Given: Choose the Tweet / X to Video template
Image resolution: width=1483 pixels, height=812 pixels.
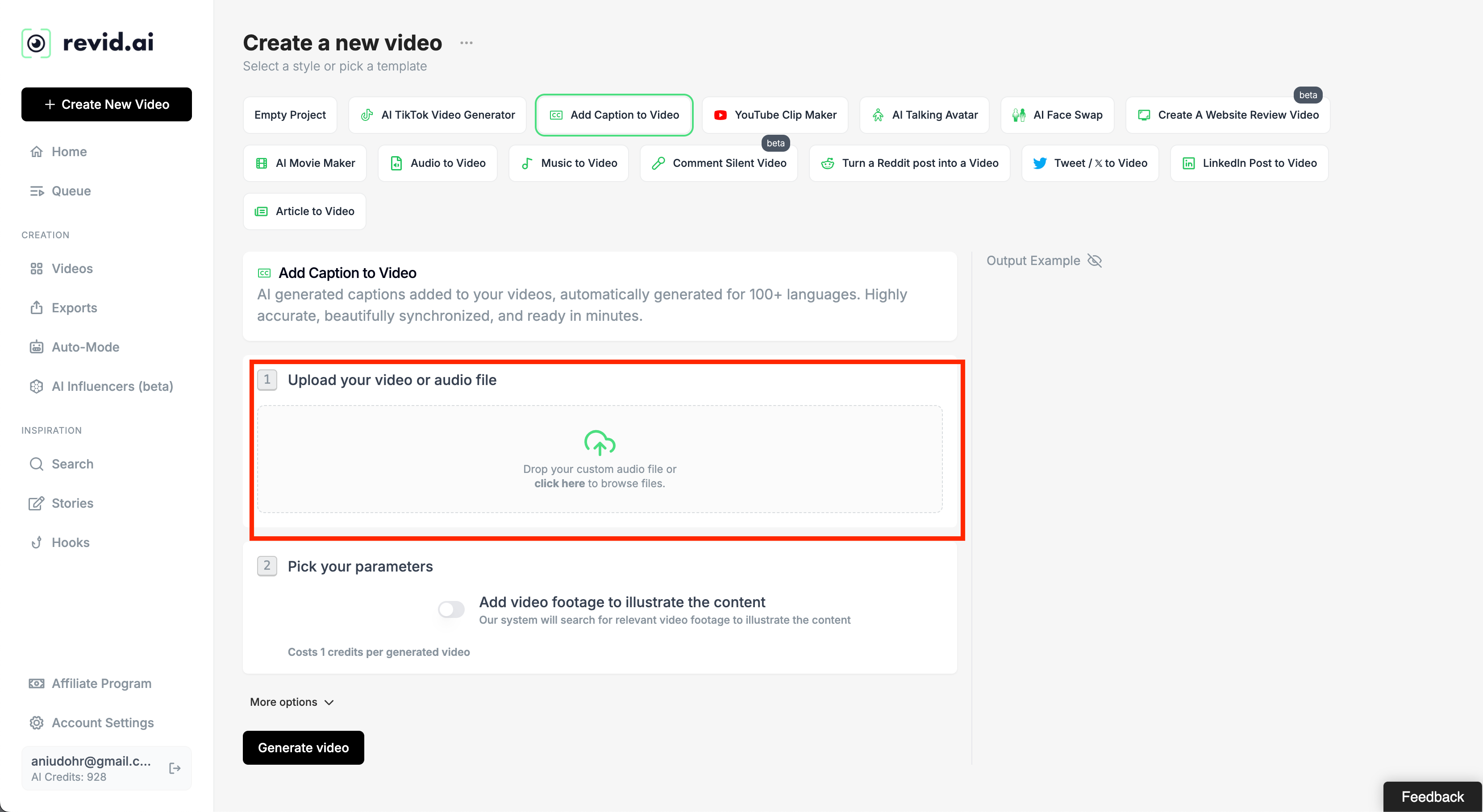Looking at the screenshot, I should pyautogui.click(x=1090, y=163).
